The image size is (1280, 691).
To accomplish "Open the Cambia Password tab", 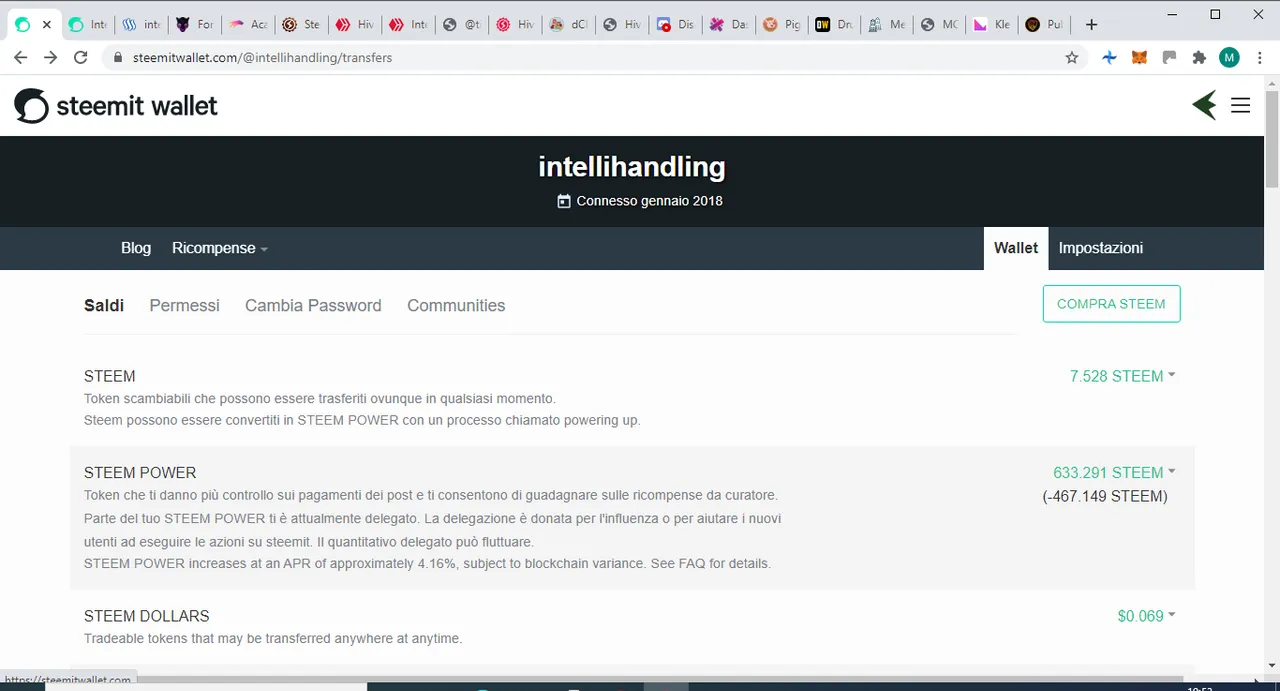I will pos(313,306).
